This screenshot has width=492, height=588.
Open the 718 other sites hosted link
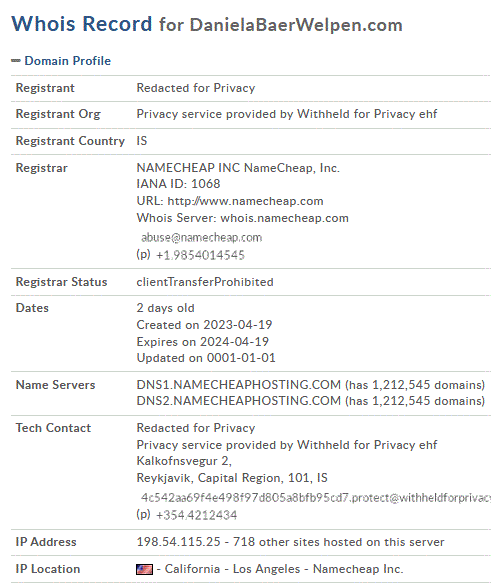[x=339, y=542]
